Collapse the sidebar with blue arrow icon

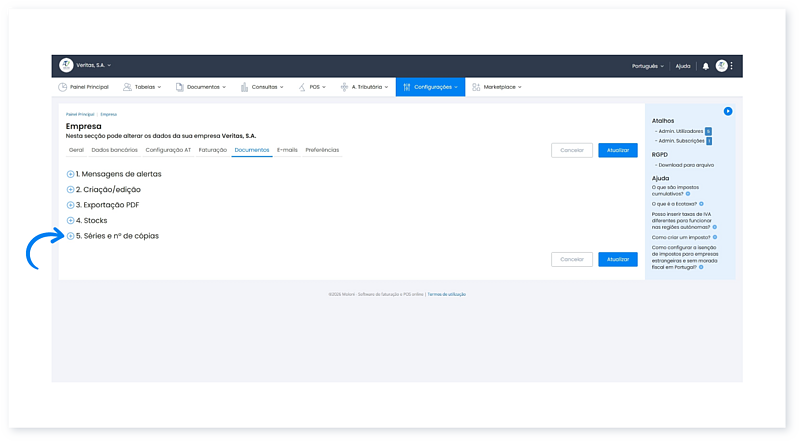point(728,111)
